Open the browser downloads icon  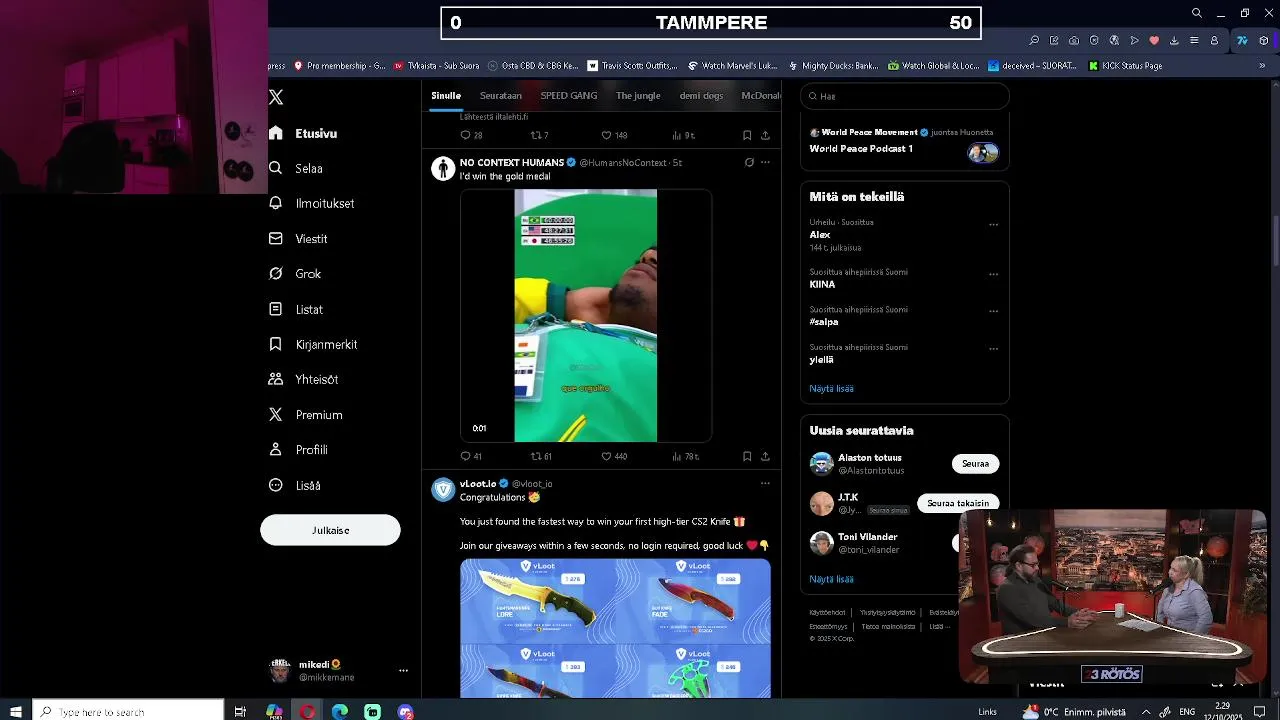pyautogui.click(x=1174, y=41)
